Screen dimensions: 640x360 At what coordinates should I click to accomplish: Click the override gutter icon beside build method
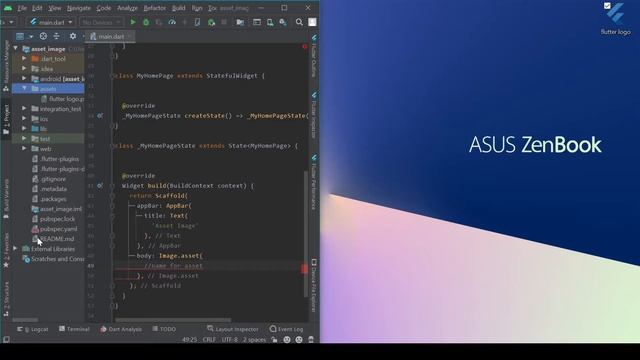click(x=100, y=186)
